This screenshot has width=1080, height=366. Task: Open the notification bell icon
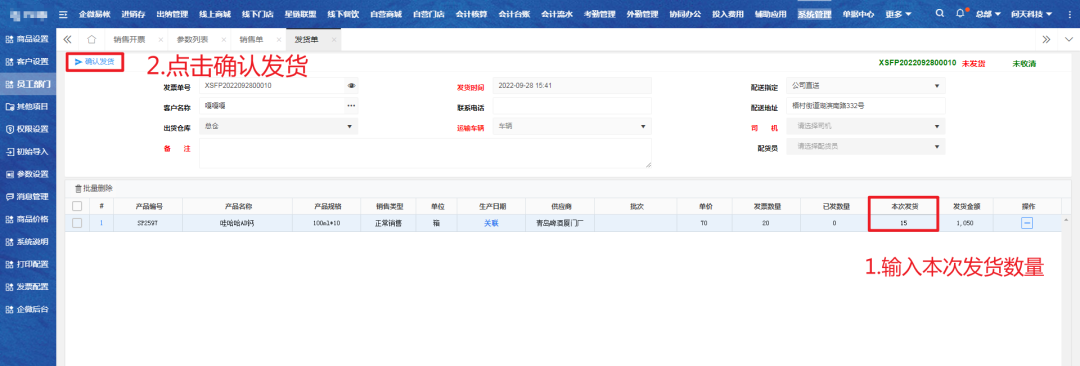[961, 14]
